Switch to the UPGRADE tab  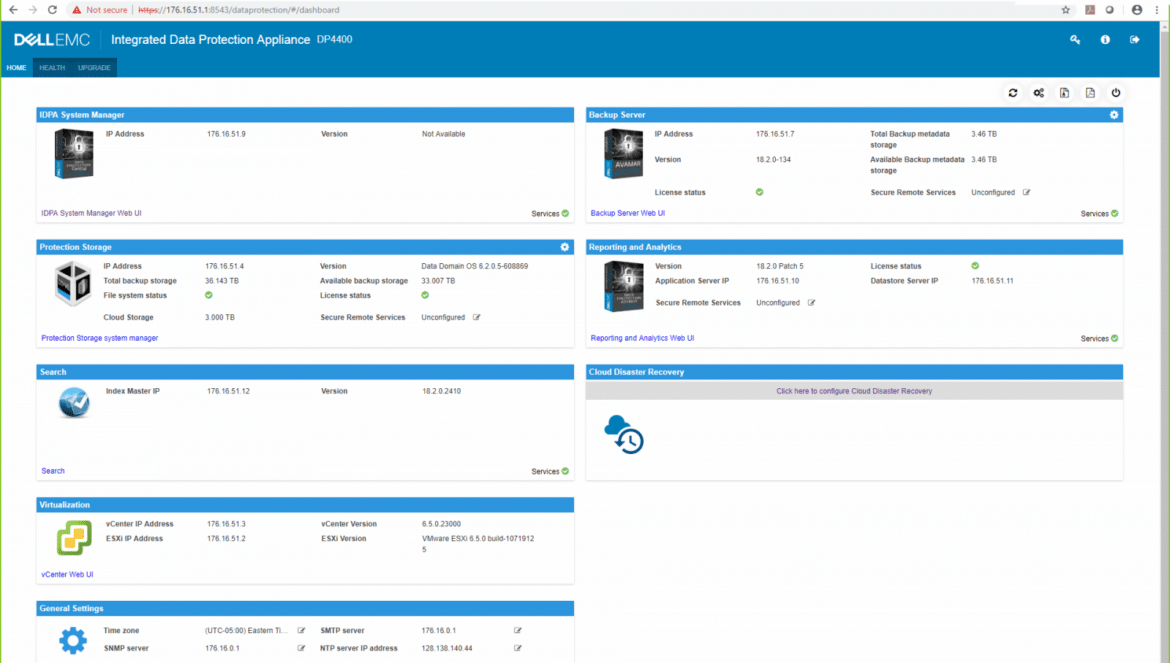(94, 68)
